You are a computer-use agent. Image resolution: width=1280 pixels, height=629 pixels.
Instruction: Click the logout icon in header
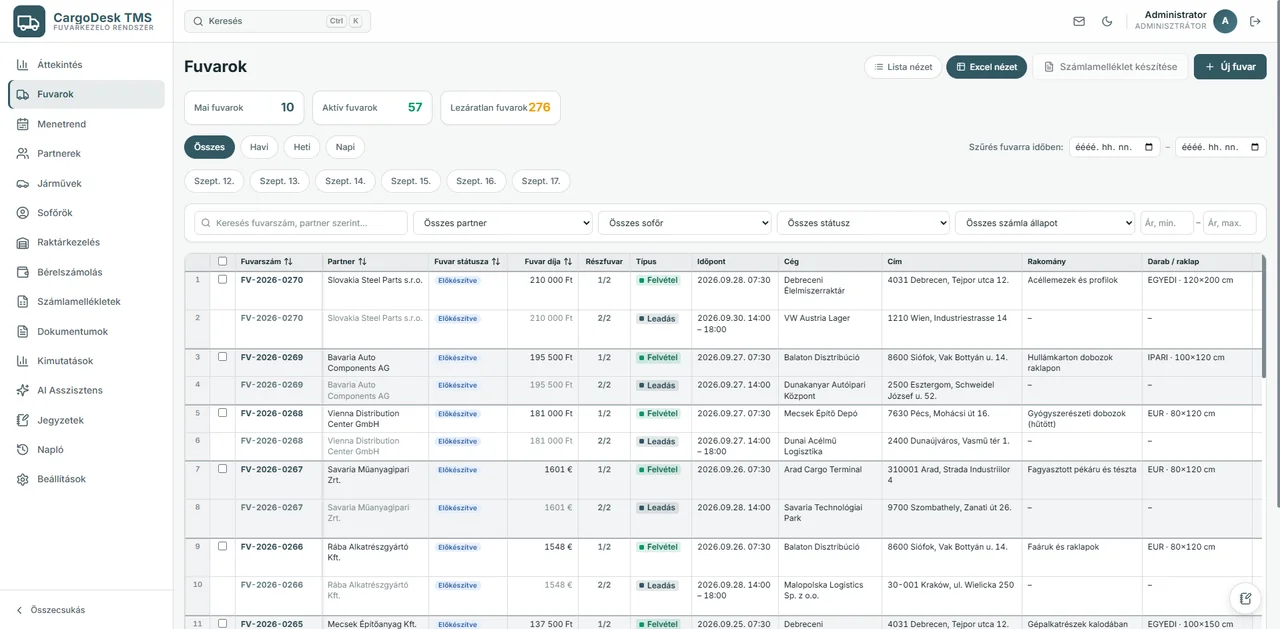click(1255, 21)
